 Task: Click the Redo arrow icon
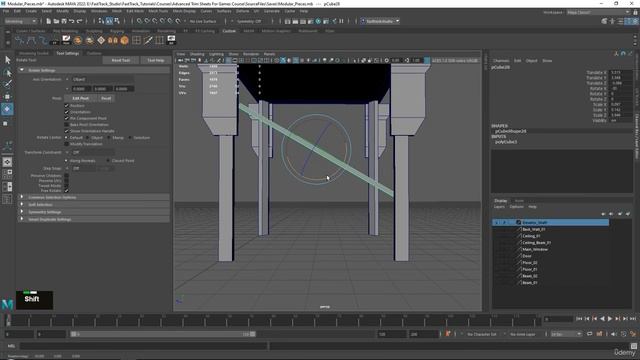(80, 21)
